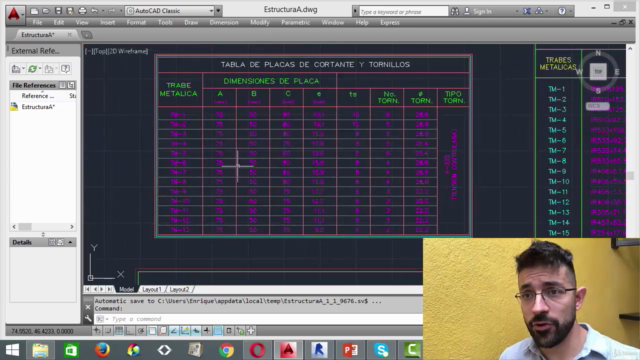Viewport: 640px width, 360px height.
Task: Open the Edit menu
Action: 59,22
